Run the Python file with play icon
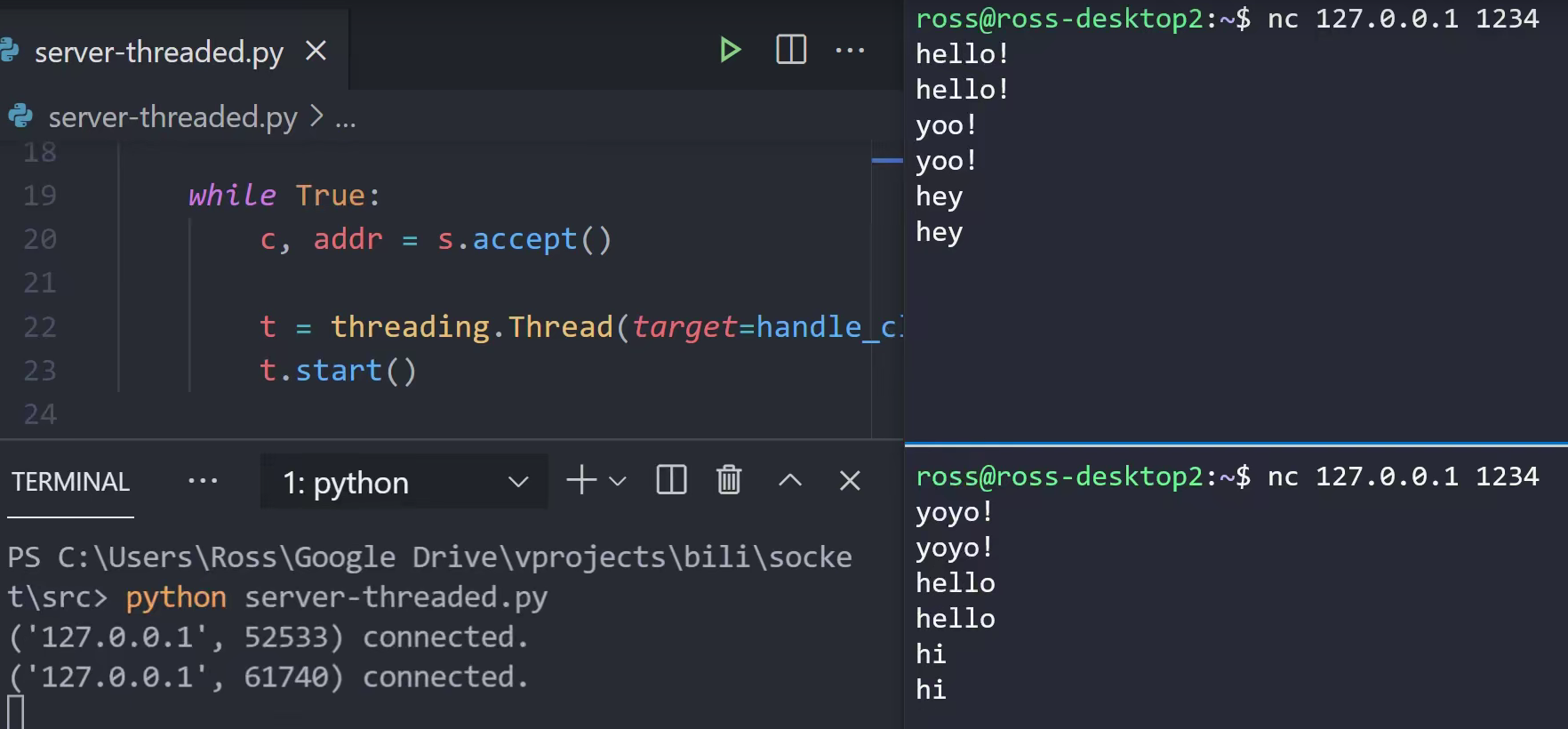 730,50
